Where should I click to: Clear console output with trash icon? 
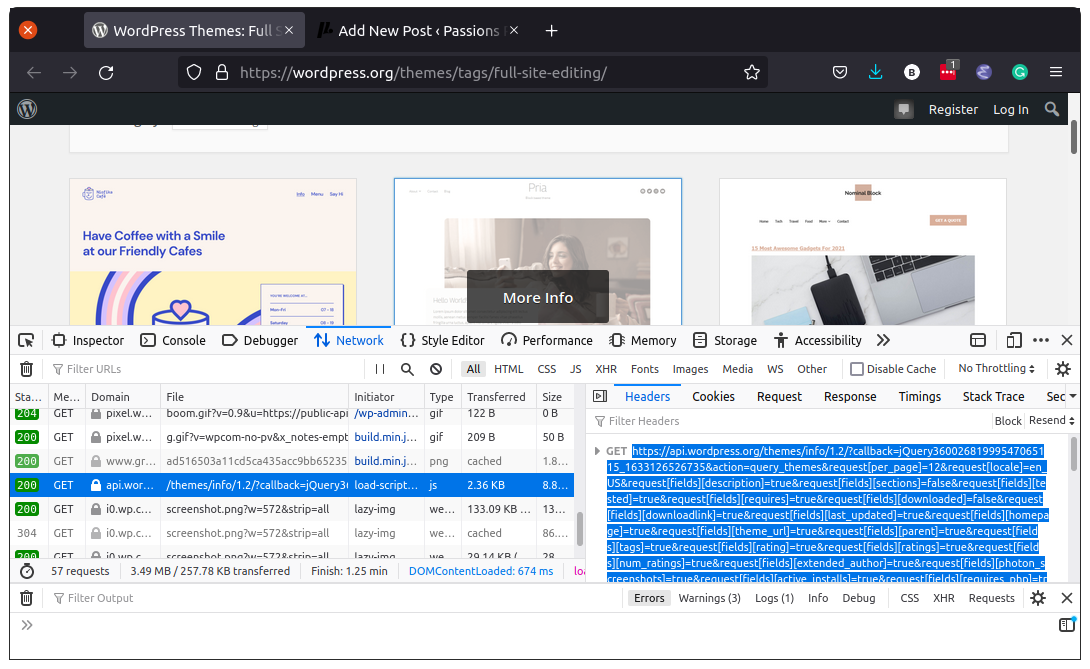(26, 598)
